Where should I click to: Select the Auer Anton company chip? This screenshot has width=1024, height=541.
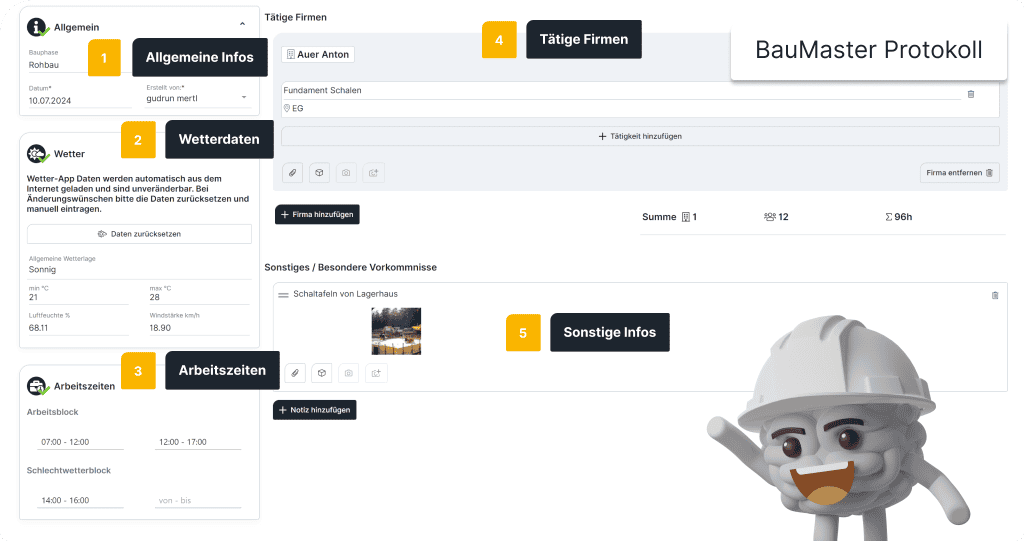pyautogui.click(x=318, y=54)
